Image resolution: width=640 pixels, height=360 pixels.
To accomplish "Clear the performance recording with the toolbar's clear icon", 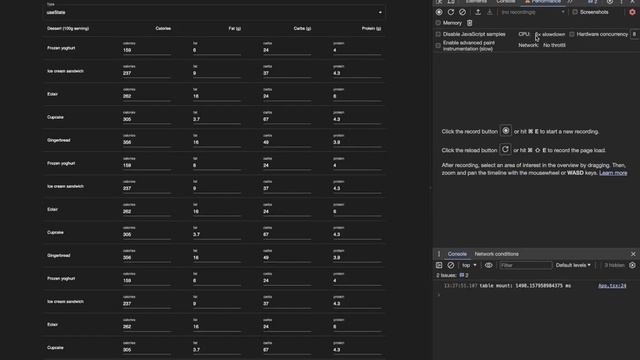I will pyautogui.click(x=462, y=12).
